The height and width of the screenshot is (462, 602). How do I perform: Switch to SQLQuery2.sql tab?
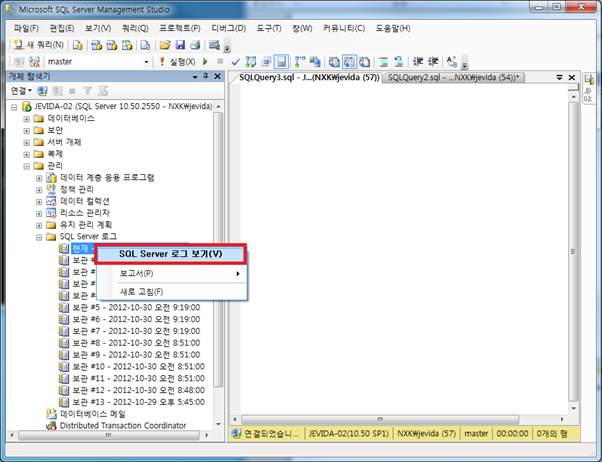(x=453, y=78)
